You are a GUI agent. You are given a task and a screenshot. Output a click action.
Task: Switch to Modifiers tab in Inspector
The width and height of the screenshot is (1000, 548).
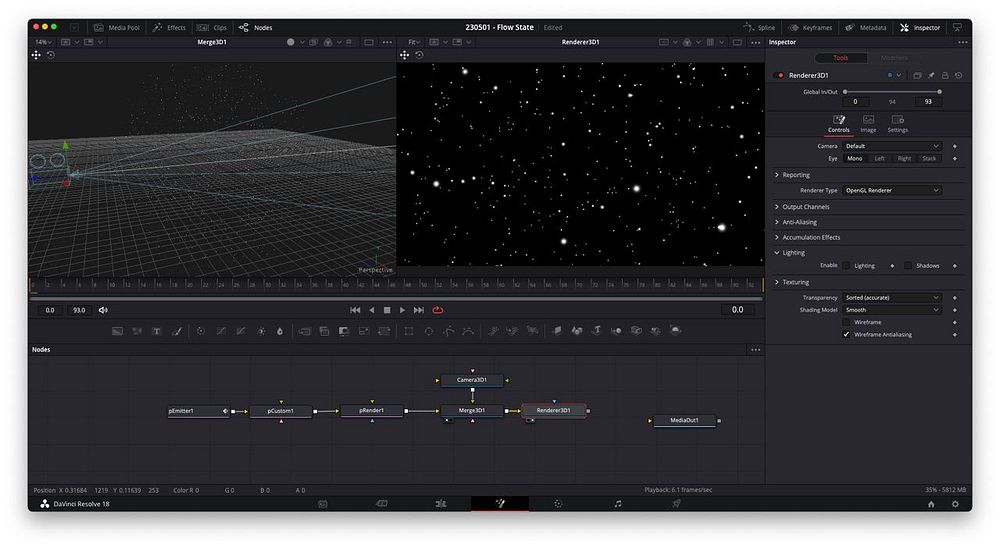pos(893,58)
